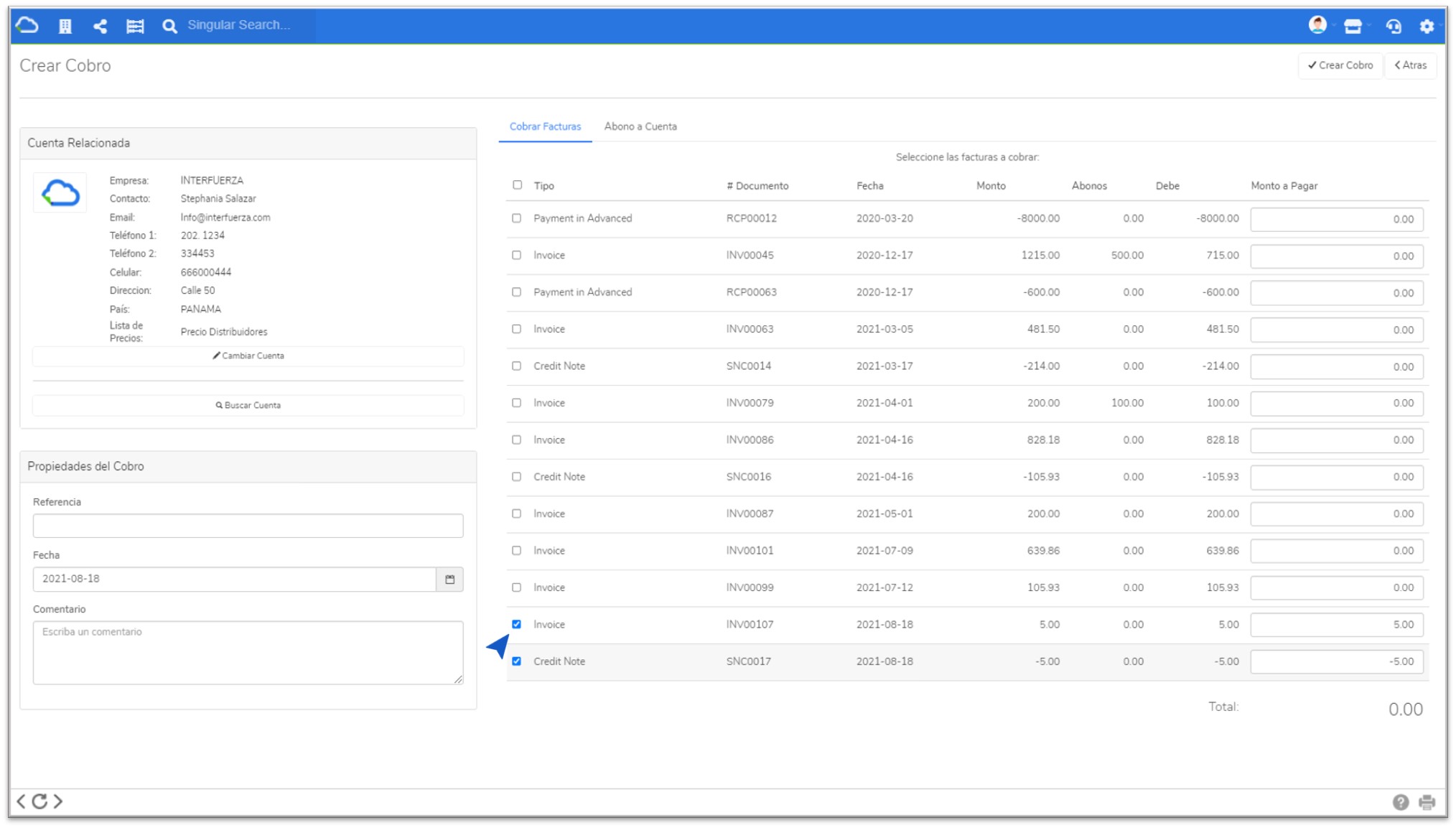Edit Monto a Pagar for SNC0017
The width and height of the screenshot is (1456, 828).
click(1337, 662)
